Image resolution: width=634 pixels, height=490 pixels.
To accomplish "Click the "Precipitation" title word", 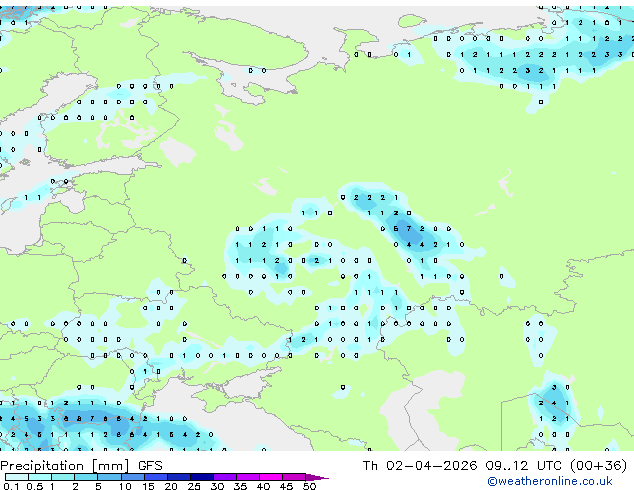I will coord(42,466).
